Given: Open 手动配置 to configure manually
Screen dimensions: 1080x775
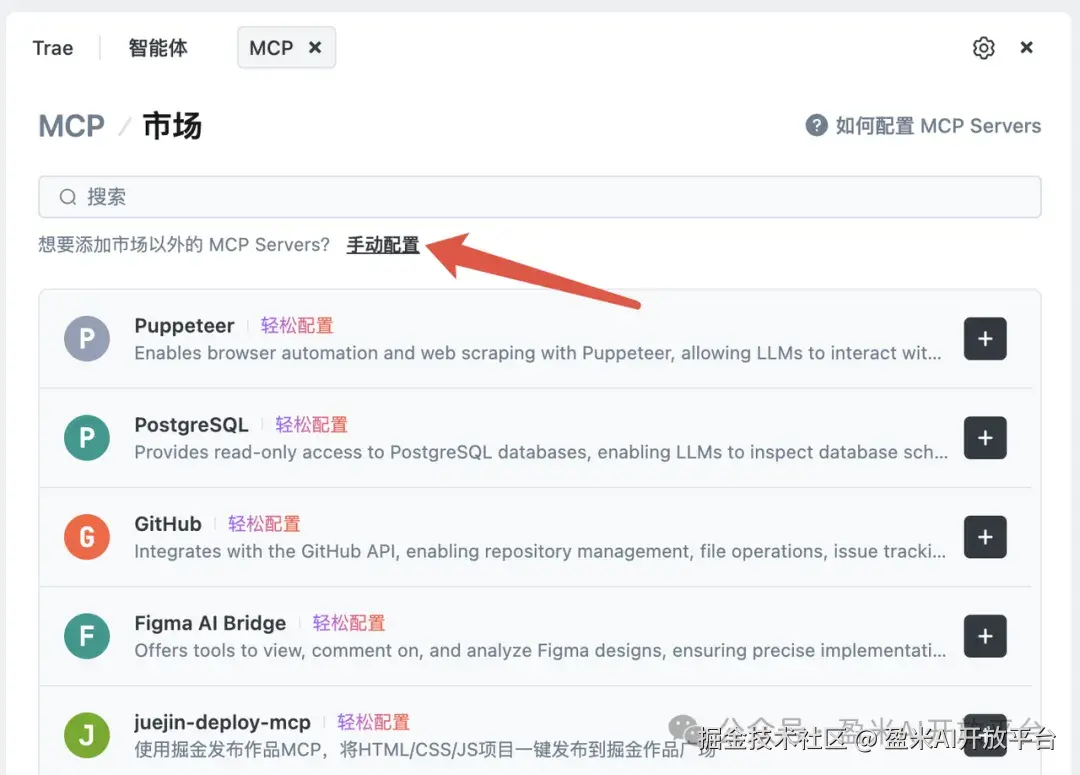Looking at the screenshot, I should [382, 244].
